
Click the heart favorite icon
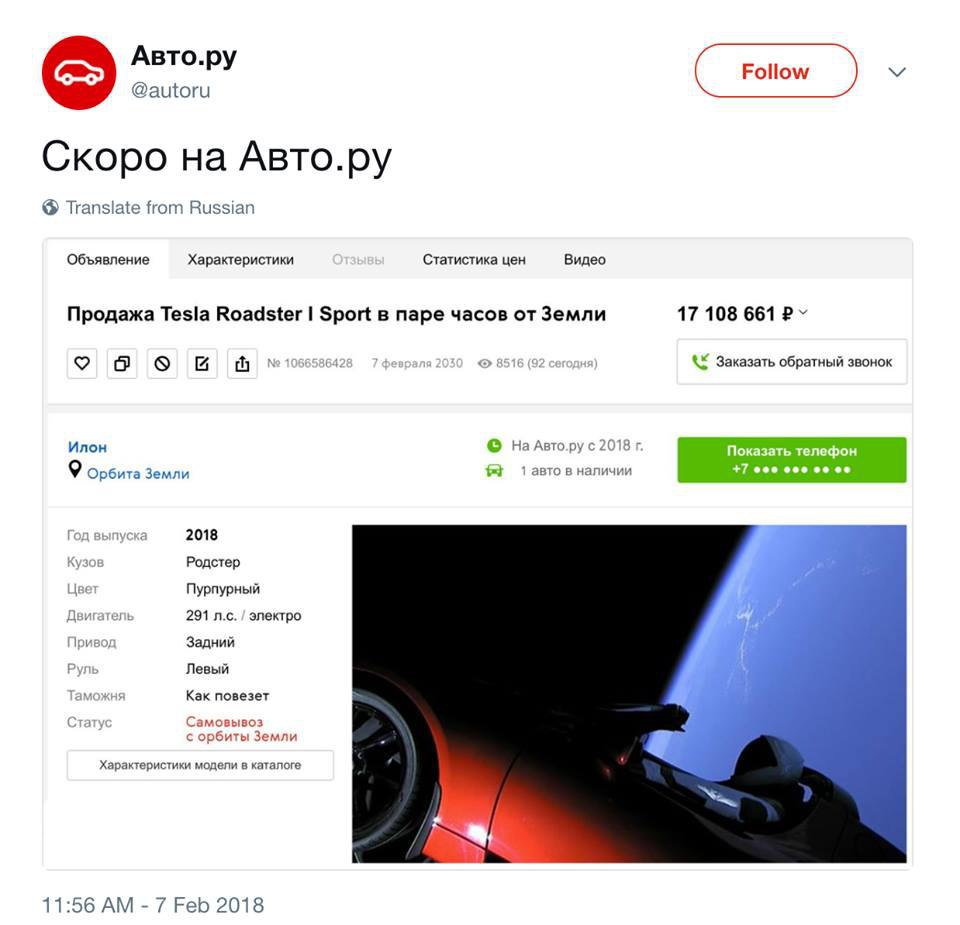click(x=82, y=364)
